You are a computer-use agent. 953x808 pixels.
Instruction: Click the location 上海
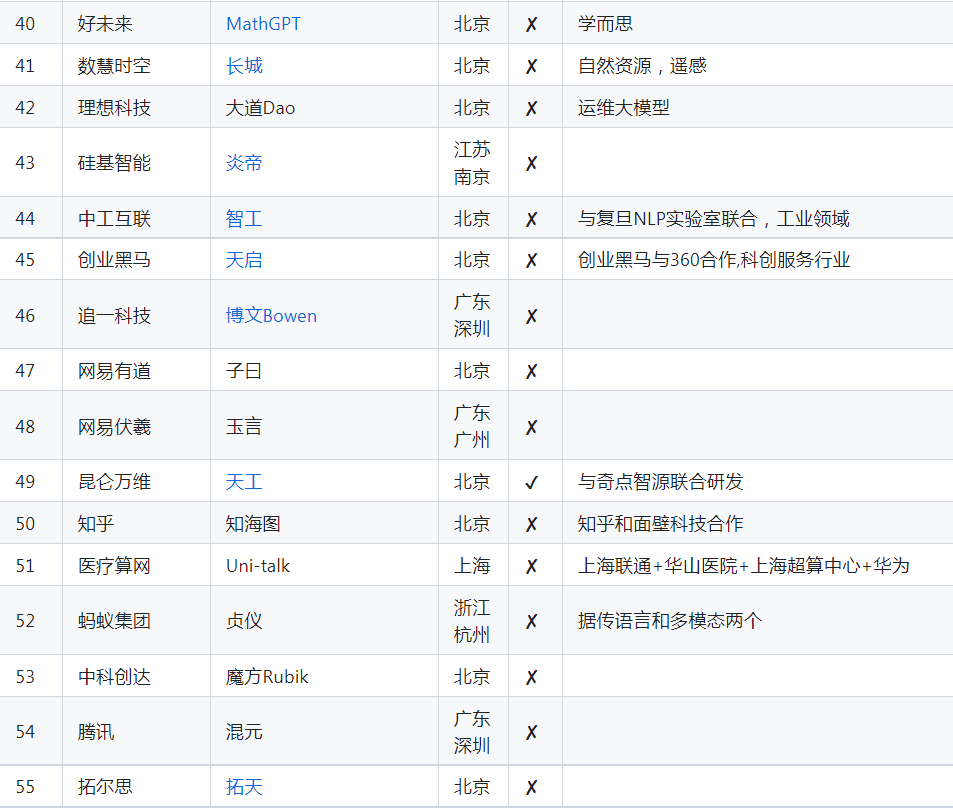[x=472, y=566]
